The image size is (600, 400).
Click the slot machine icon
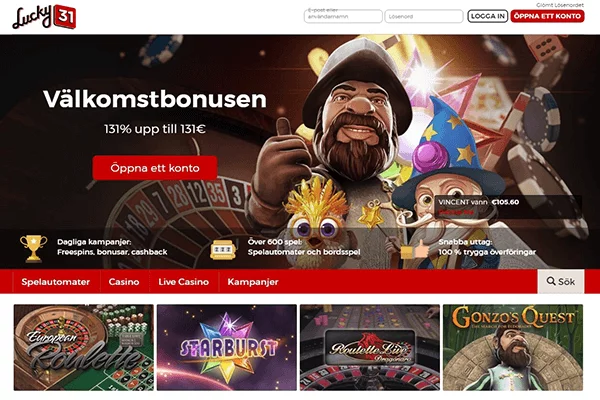(x=222, y=250)
